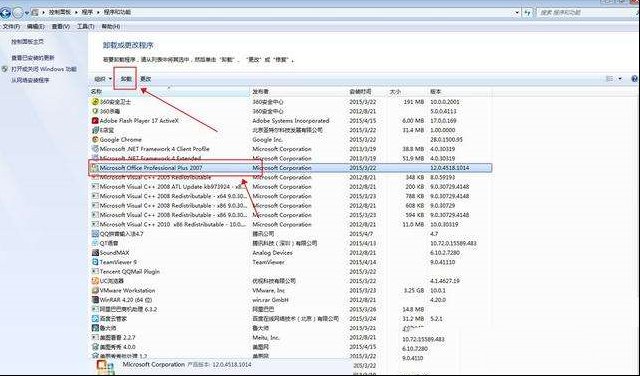Open 打开或关闭 Windows 功能 link
Screen dimensions: 640x376
tap(44, 69)
